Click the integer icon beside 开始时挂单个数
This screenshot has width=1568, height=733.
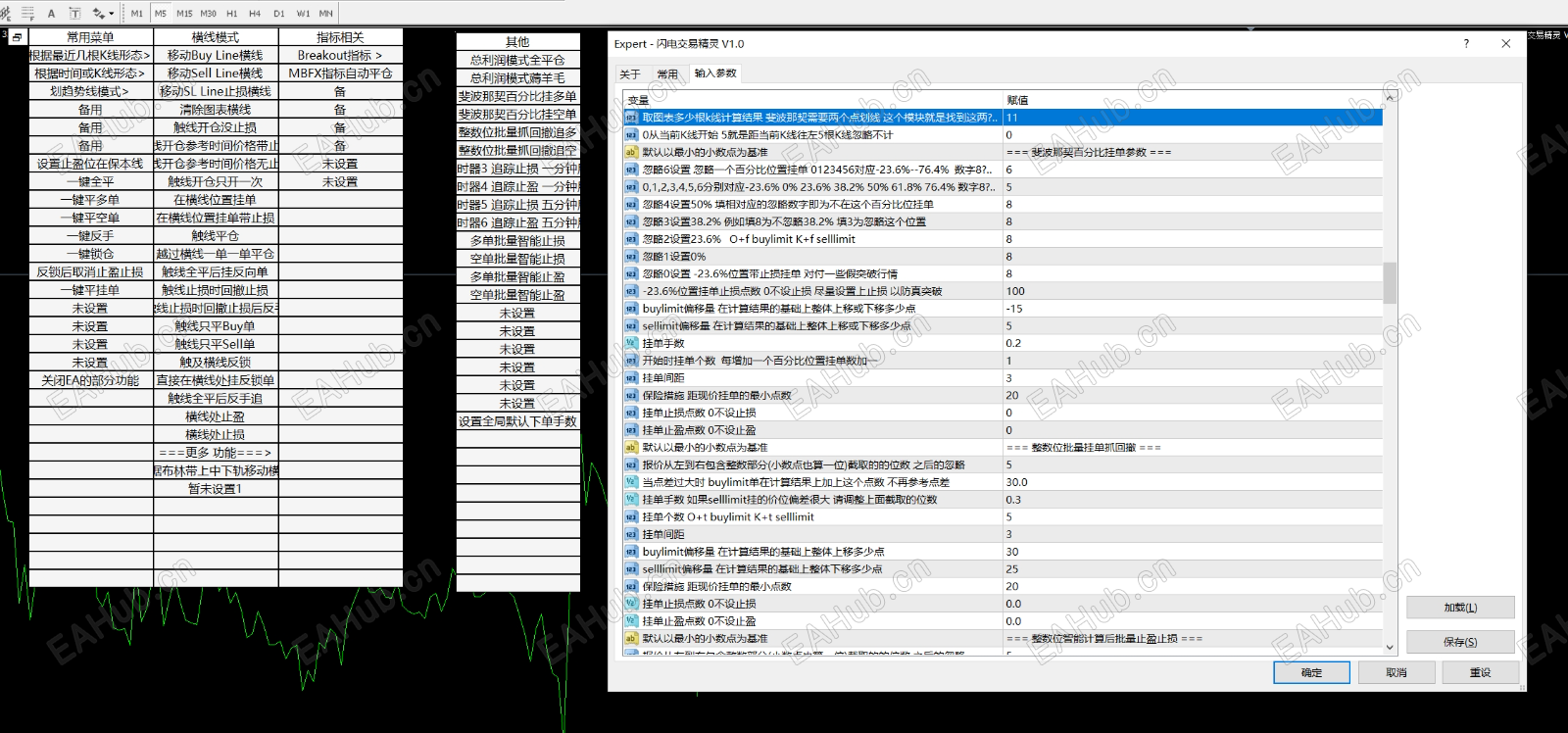[x=632, y=361]
